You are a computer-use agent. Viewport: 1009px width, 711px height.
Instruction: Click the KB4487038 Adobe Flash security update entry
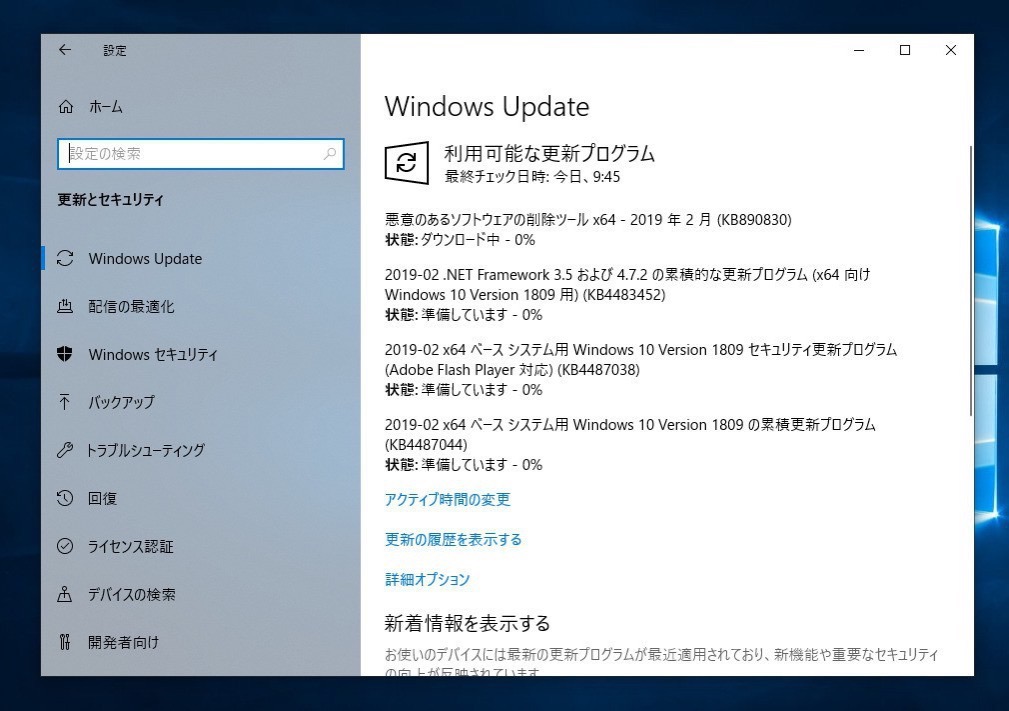(640, 360)
